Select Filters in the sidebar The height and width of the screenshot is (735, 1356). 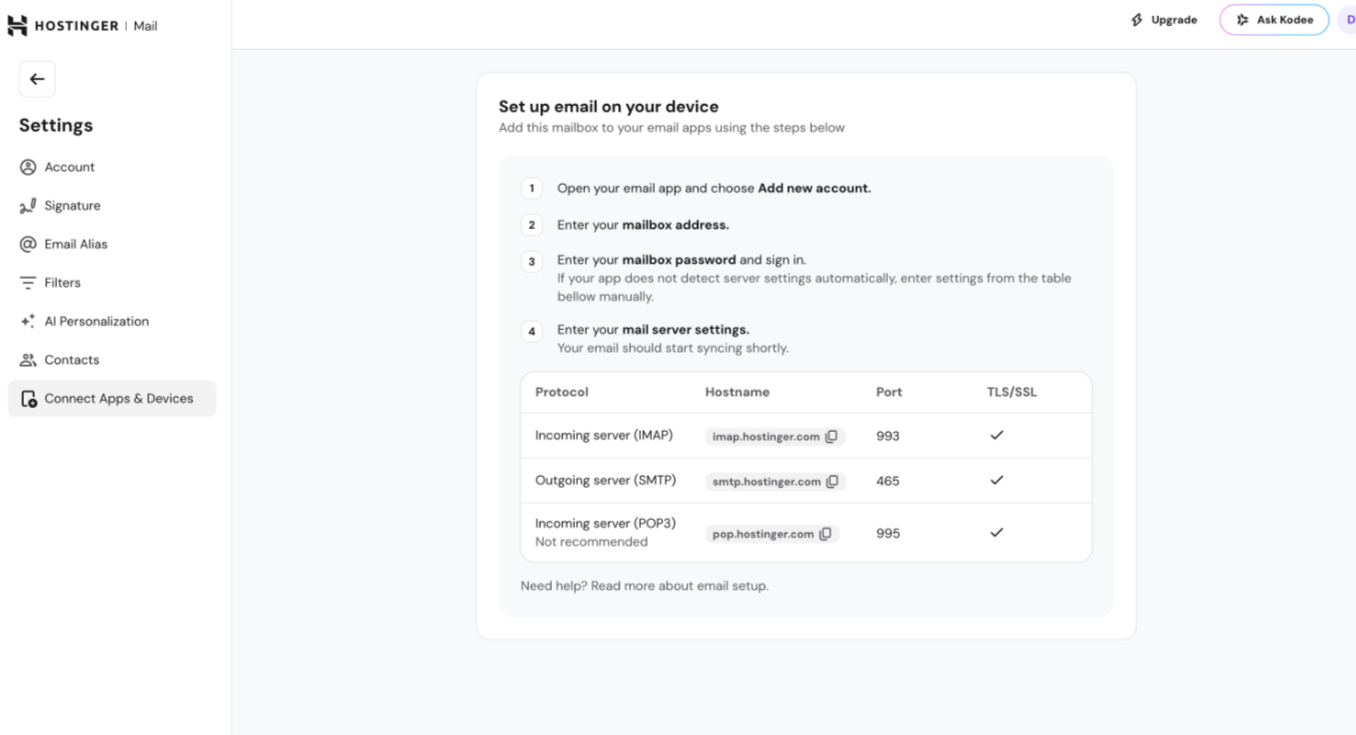click(x=62, y=283)
